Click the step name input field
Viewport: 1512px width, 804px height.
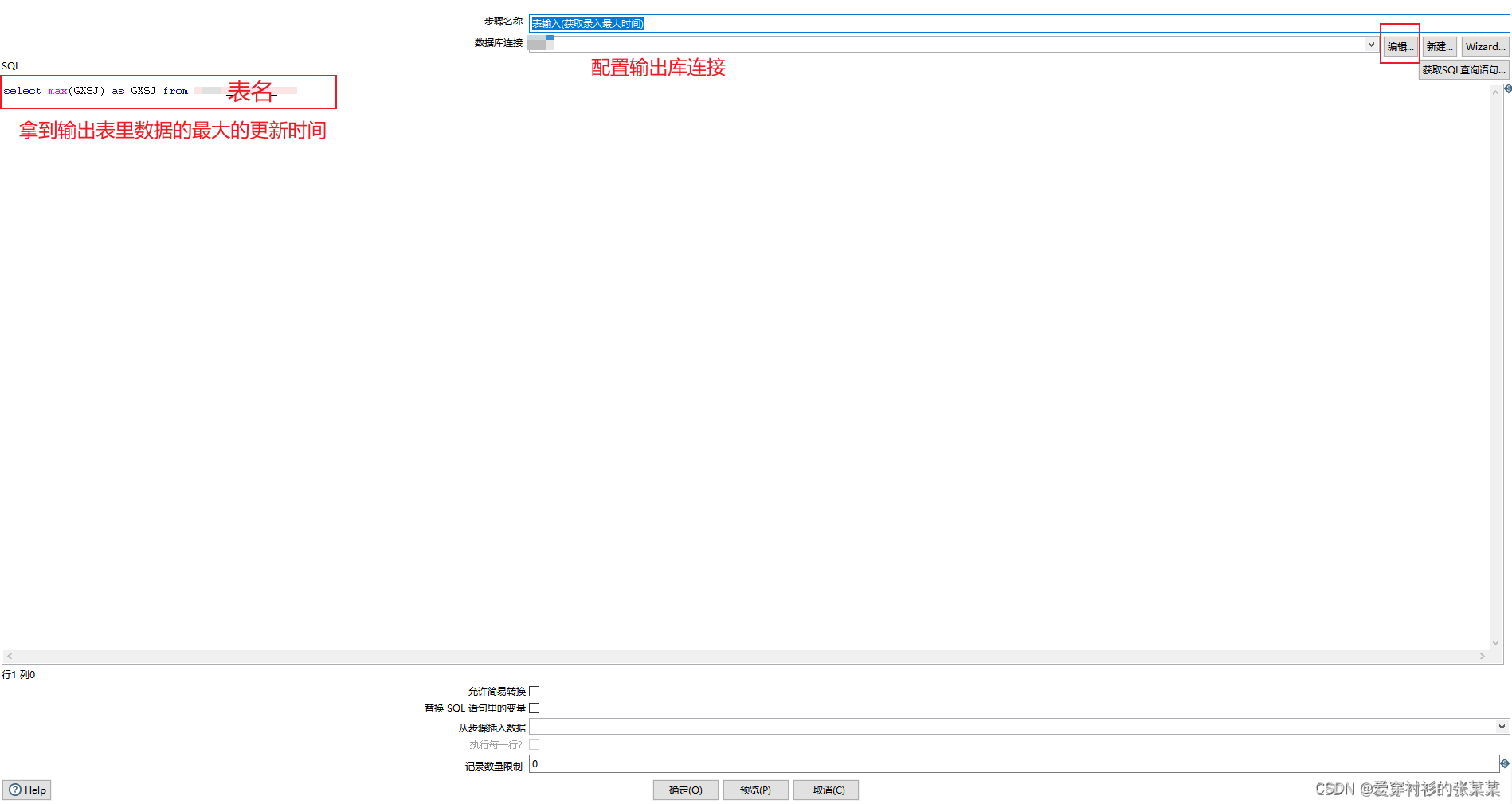pyautogui.click(x=1019, y=23)
